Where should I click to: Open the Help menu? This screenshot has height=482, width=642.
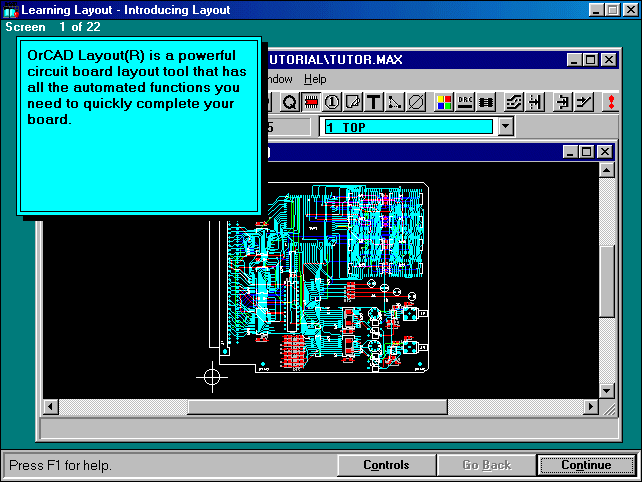pos(315,79)
